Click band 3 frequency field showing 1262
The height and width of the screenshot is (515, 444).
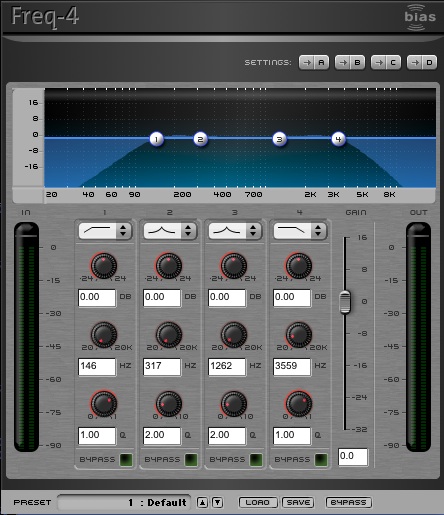pos(227,367)
